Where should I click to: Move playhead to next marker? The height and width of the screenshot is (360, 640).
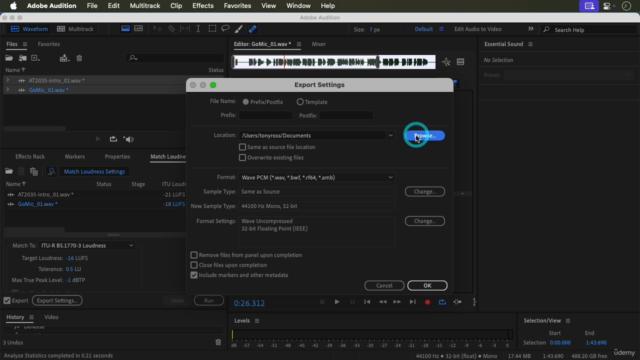pos(413,302)
